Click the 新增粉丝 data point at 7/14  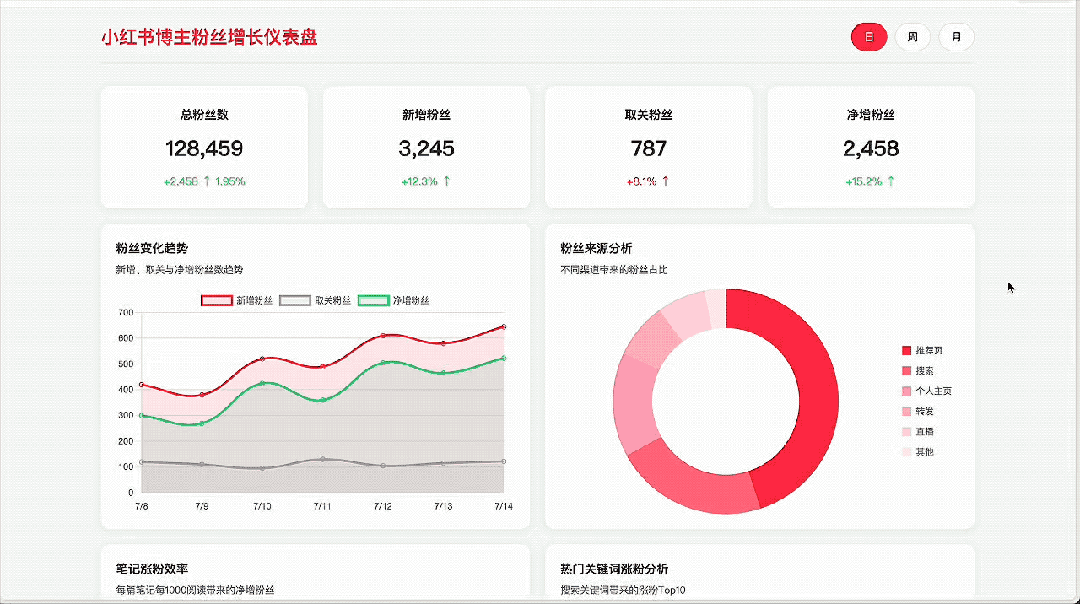(503, 326)
